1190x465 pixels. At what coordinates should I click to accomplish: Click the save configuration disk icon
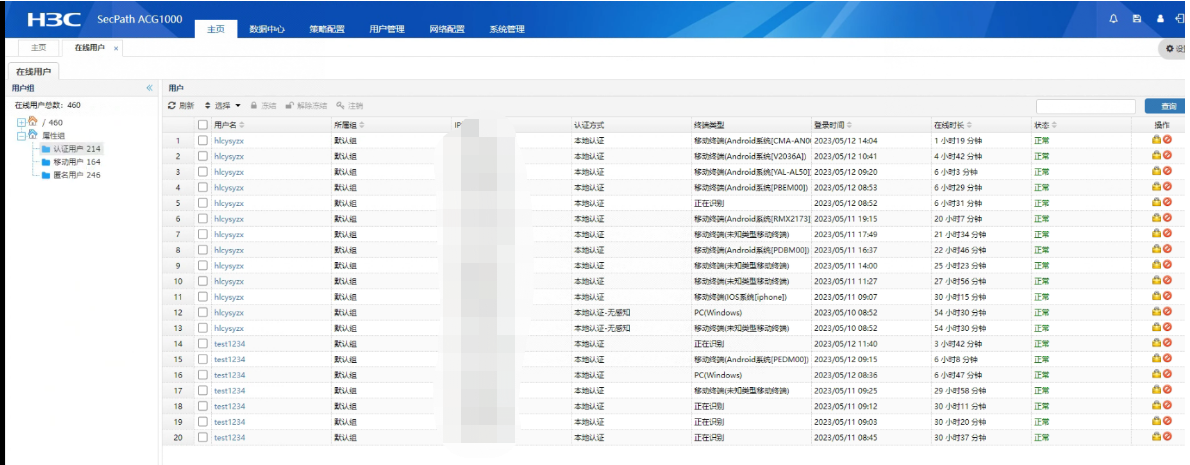(1136, 18)
